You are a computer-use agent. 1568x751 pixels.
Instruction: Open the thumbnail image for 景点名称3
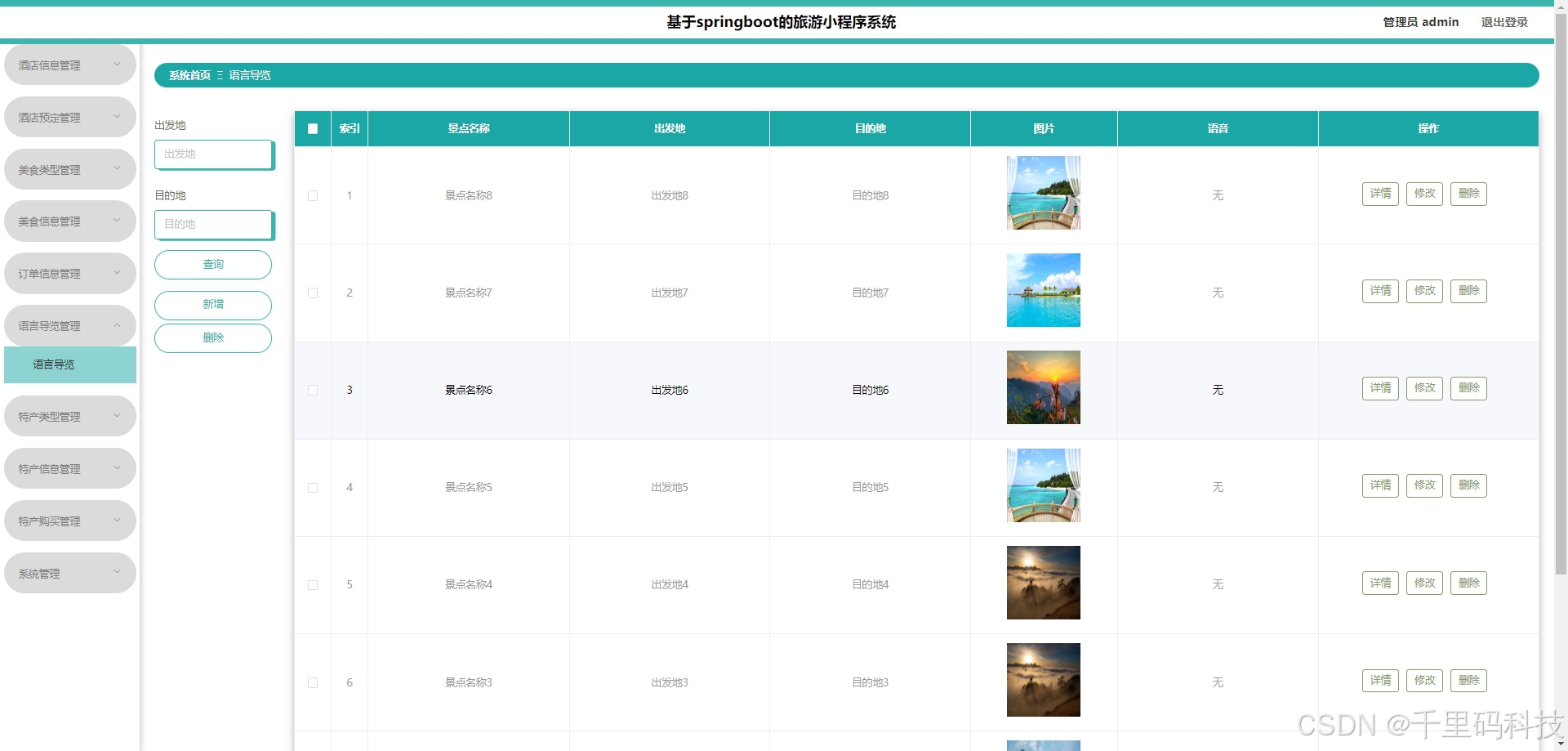[x=1044, y=680]
